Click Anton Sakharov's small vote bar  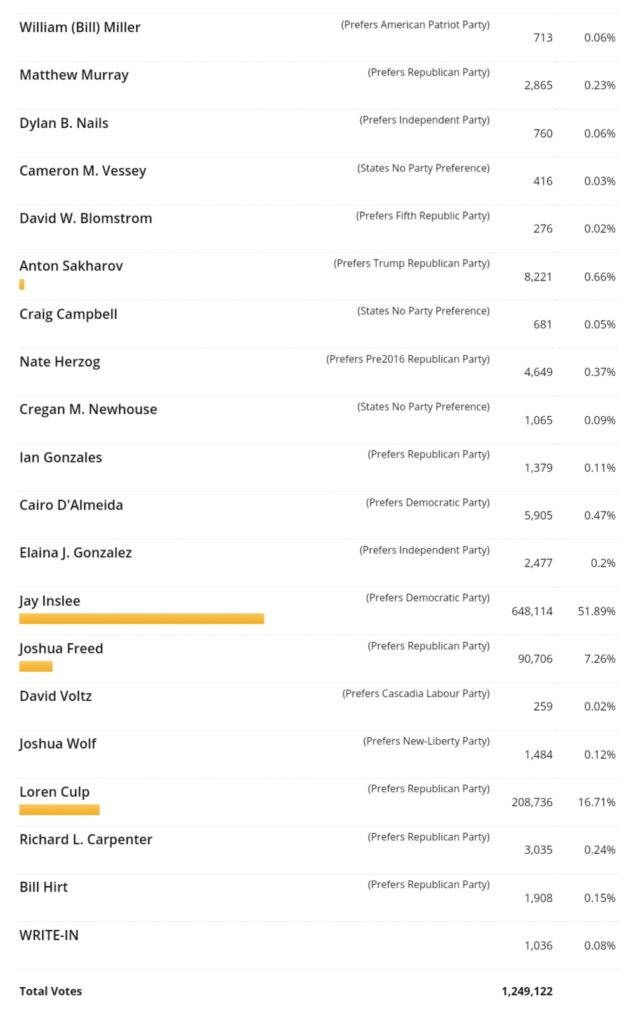click(22, 285)
